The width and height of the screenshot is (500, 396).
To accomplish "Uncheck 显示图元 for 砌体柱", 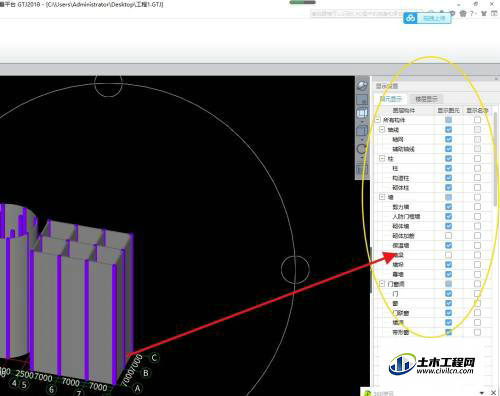I will coord(448,187).
